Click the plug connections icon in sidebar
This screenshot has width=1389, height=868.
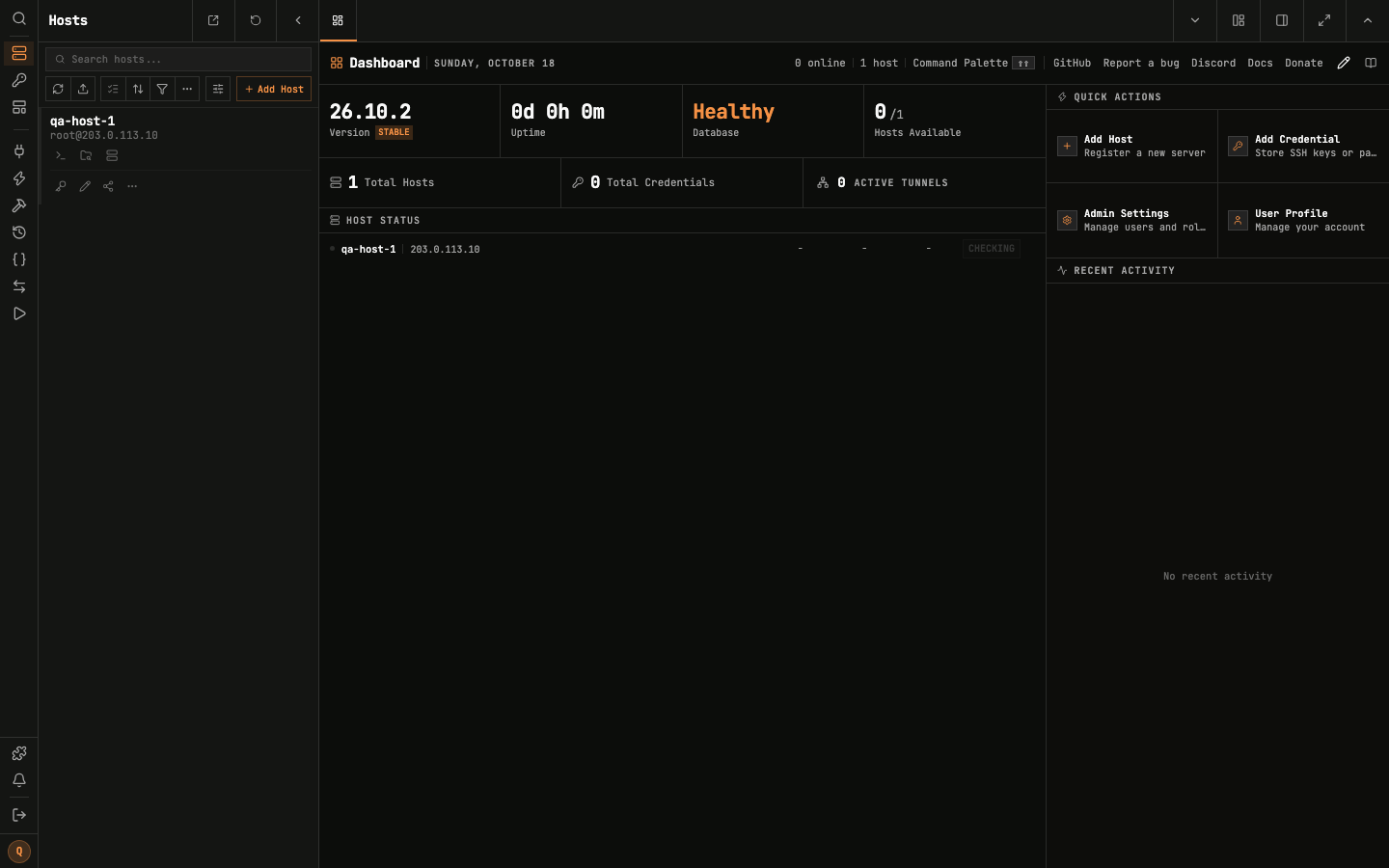18,151
